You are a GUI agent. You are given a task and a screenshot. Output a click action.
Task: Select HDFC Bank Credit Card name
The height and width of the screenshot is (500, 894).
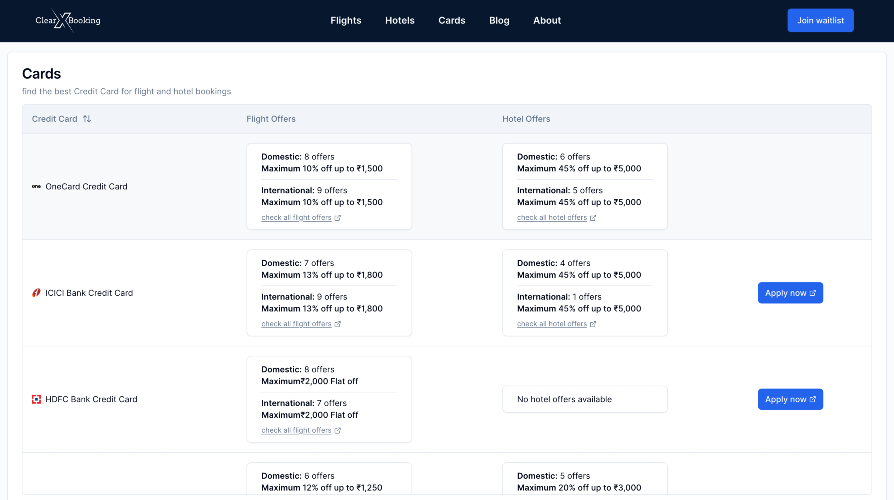pyautogui.click(x=91, y=399)
